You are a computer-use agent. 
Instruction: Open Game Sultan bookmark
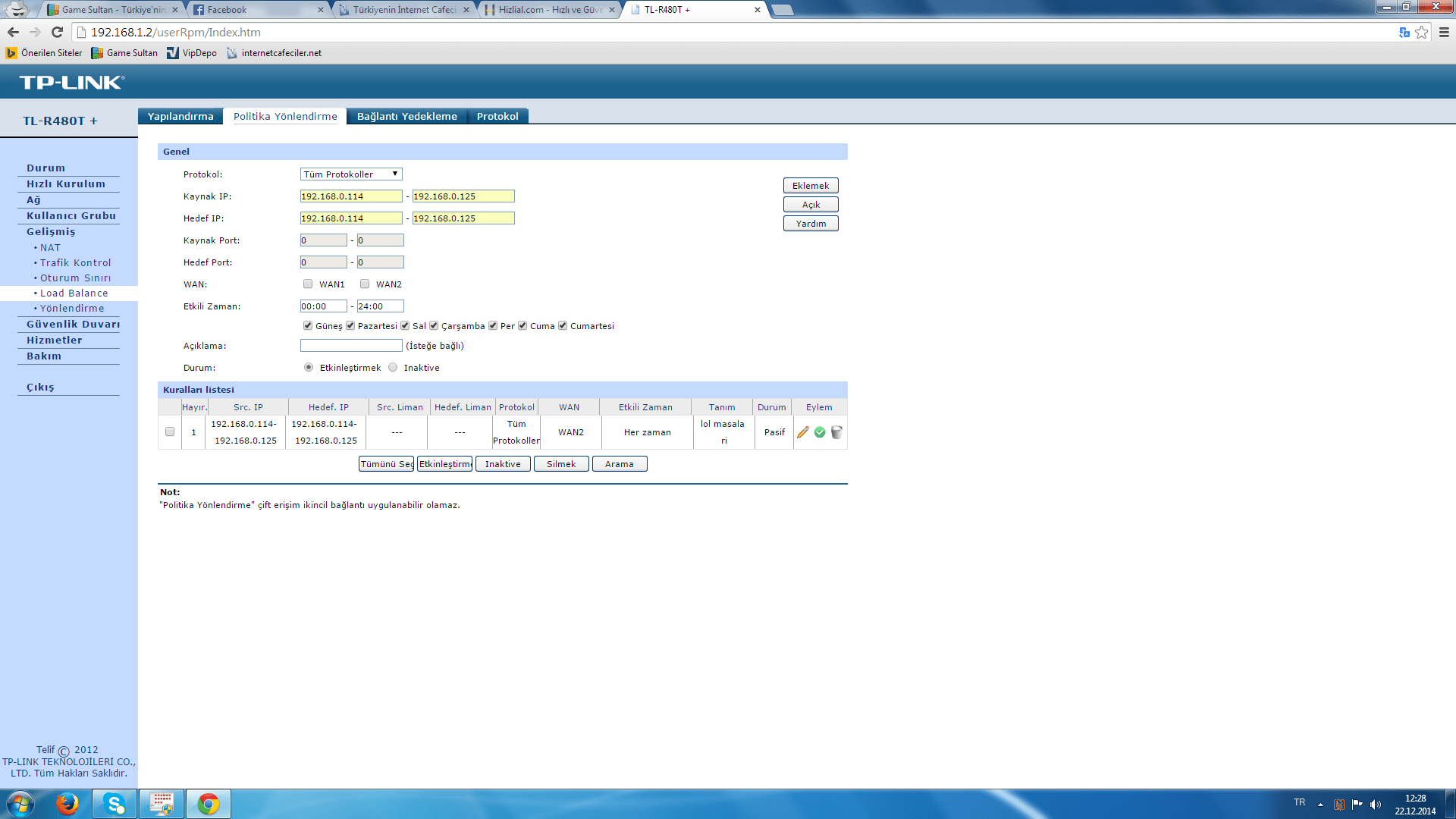124,53
